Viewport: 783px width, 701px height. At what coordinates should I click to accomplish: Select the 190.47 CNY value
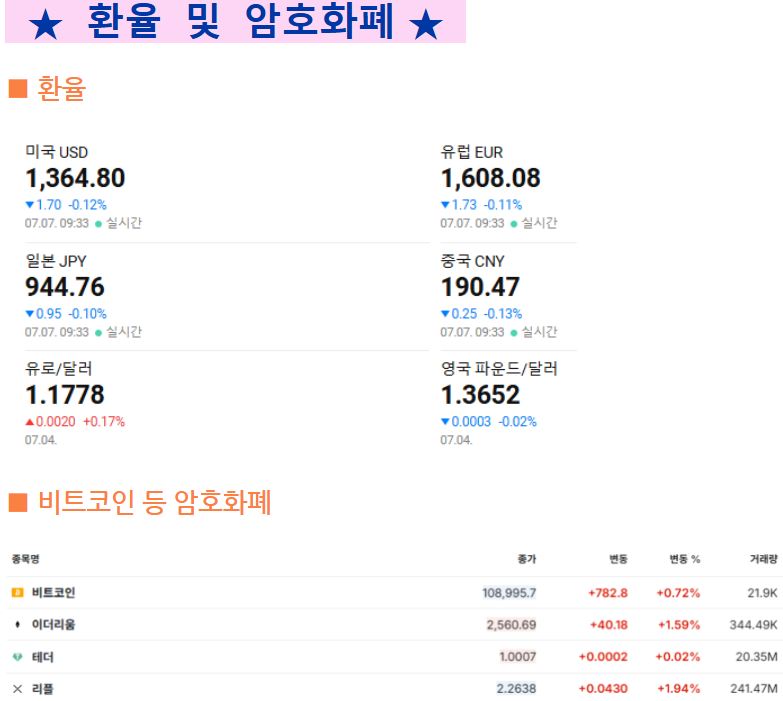pos(480,287)
